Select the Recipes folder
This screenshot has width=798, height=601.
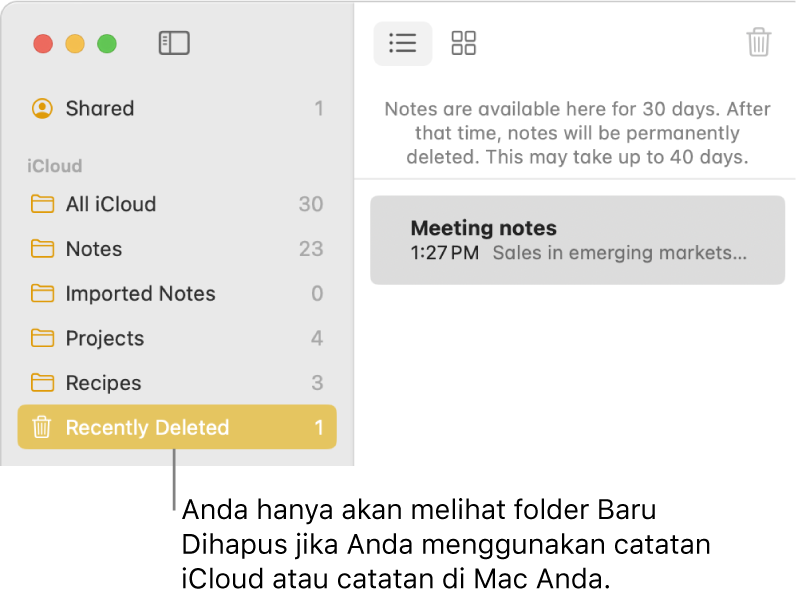pos(177,383)
